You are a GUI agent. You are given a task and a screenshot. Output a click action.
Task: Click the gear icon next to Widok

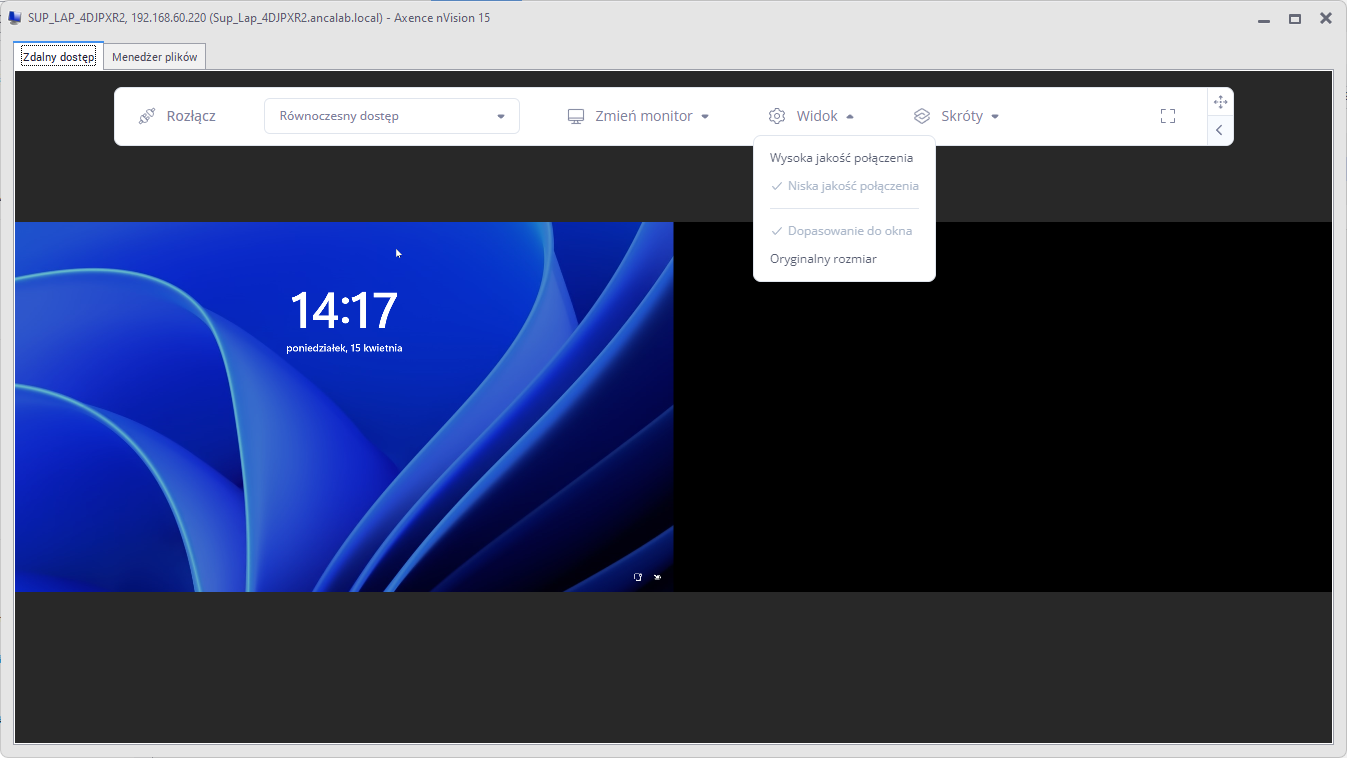click(777, 116)
